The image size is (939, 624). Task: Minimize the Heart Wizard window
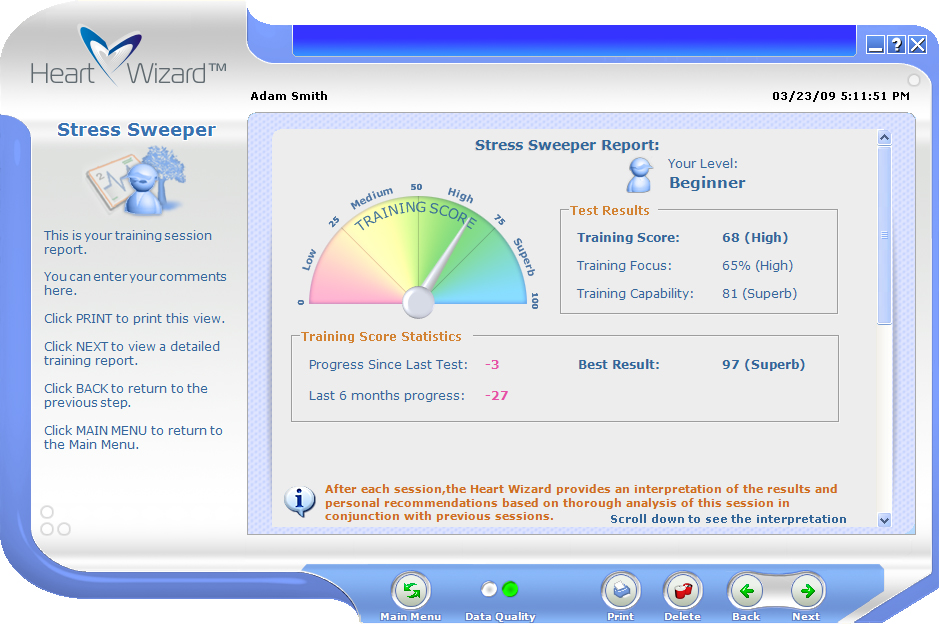pyautogui.click(x=875, y=44)
